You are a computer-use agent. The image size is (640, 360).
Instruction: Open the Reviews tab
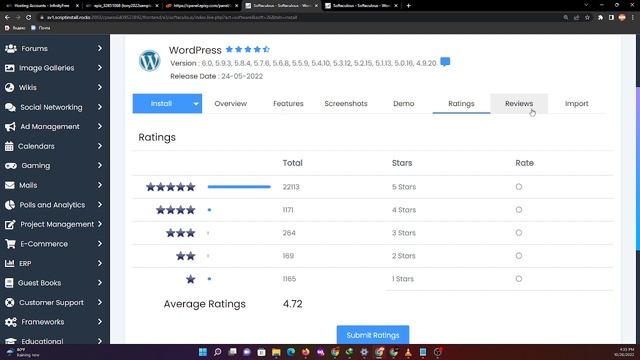(519, 104)
